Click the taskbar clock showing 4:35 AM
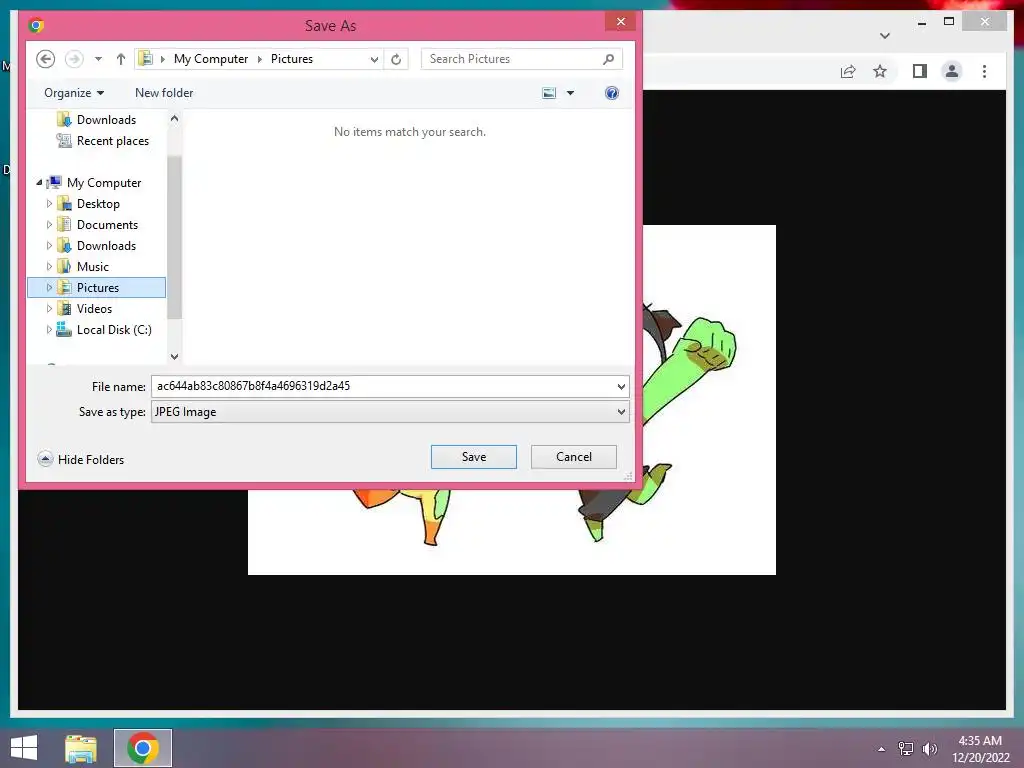1024x768 pixels. [x=980, y=749]
